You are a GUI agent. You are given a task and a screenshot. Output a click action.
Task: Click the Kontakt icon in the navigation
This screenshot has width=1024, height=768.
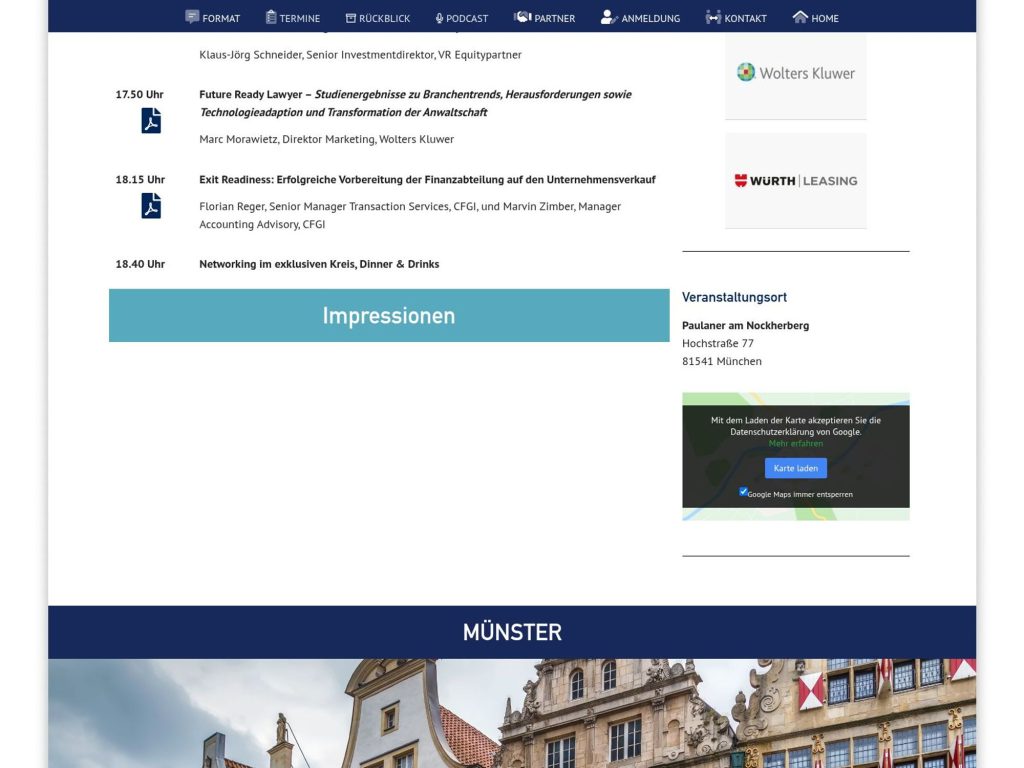point(713,16)
